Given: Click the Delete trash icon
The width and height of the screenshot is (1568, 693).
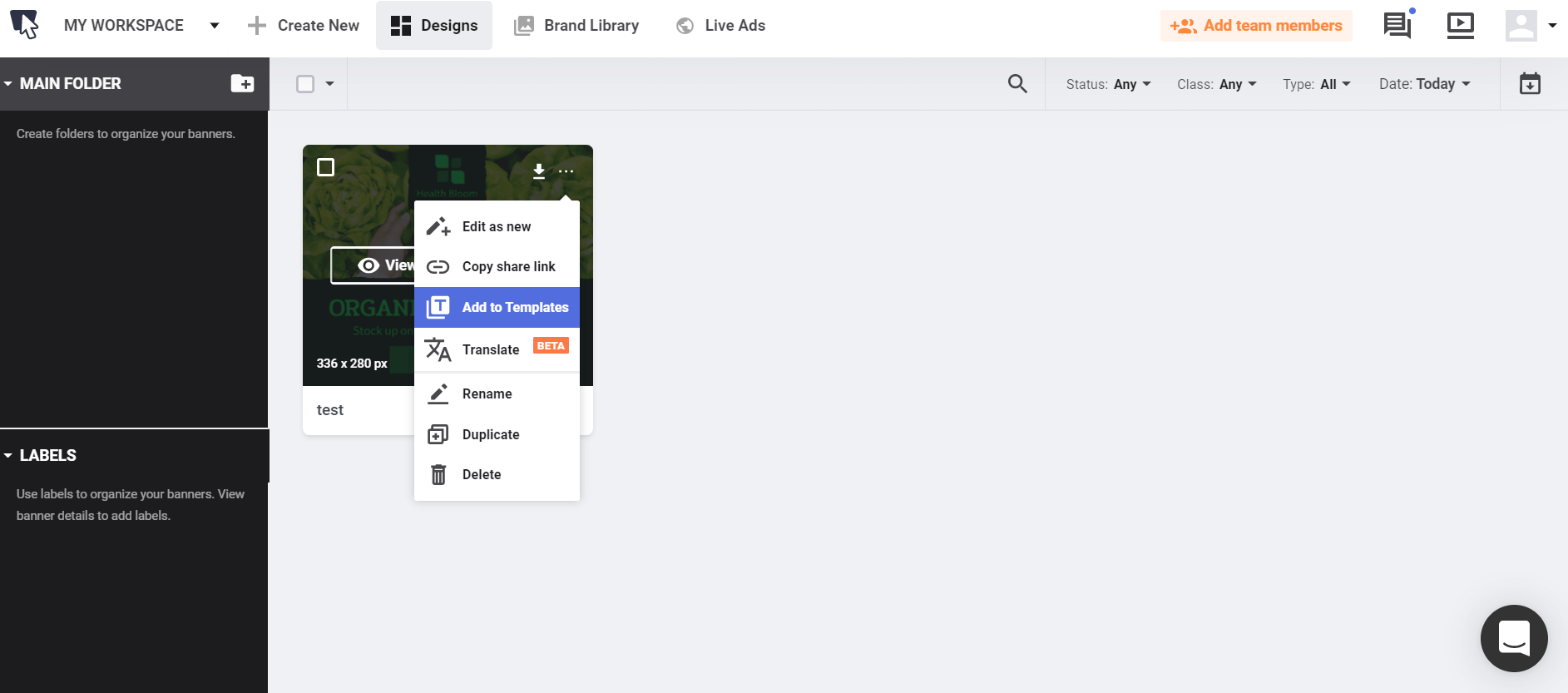Looking at the screenshot, I should pyautogui.click(x=438, y=474).
